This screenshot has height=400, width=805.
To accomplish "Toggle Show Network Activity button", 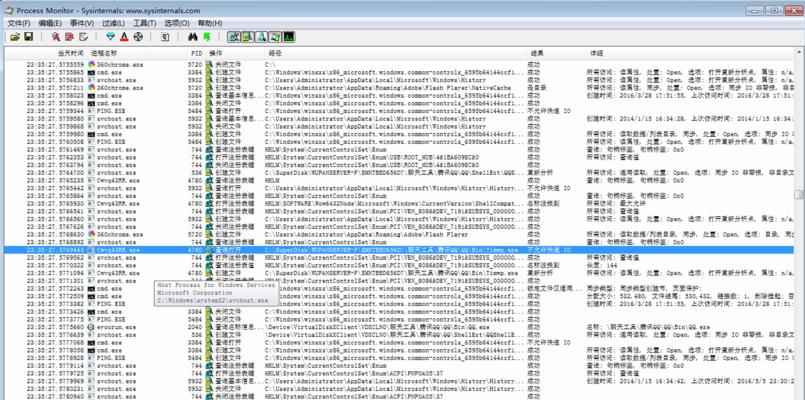I will (x=261, y=36).
